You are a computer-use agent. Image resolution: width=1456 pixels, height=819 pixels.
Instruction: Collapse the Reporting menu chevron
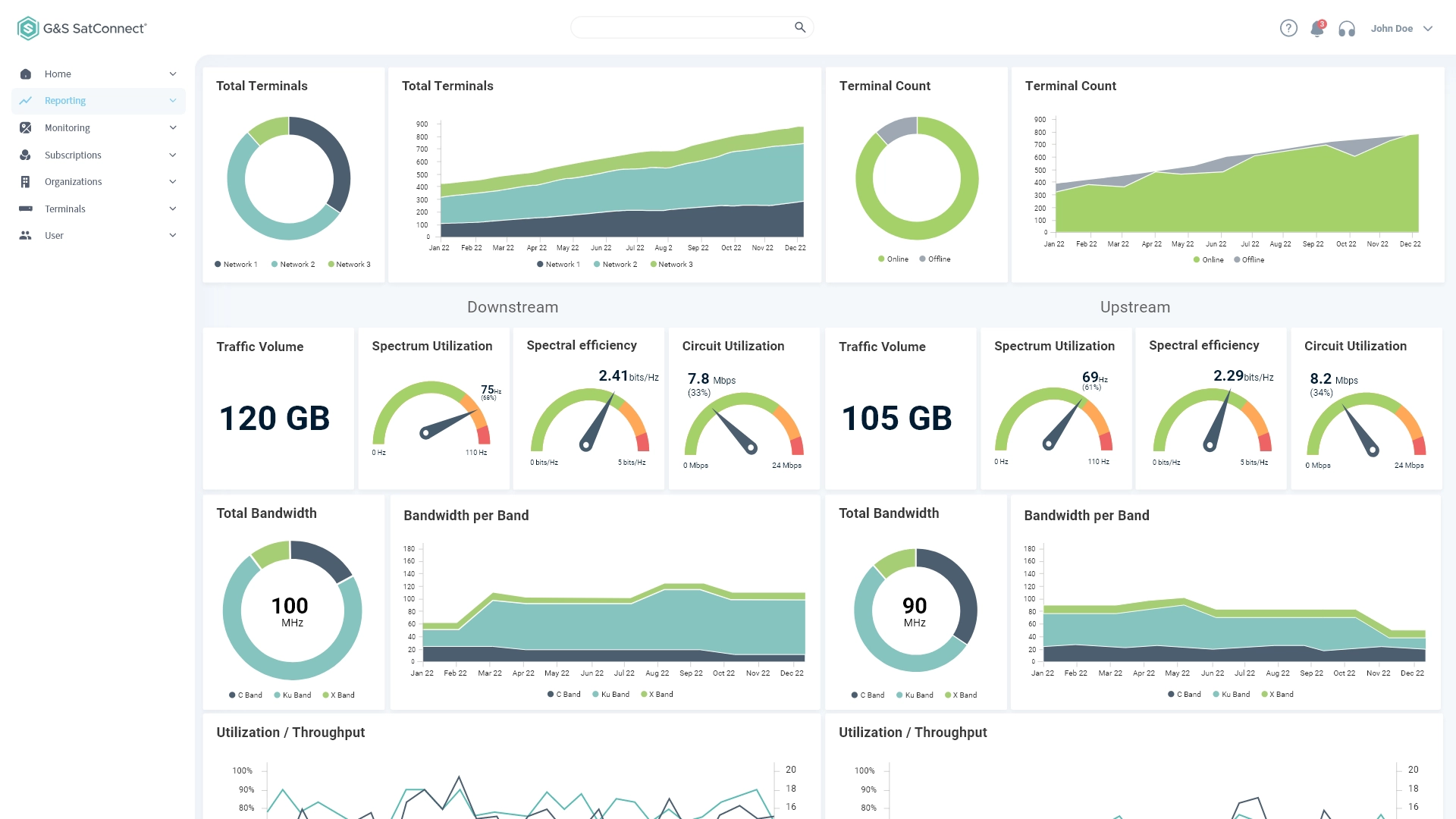173,100
